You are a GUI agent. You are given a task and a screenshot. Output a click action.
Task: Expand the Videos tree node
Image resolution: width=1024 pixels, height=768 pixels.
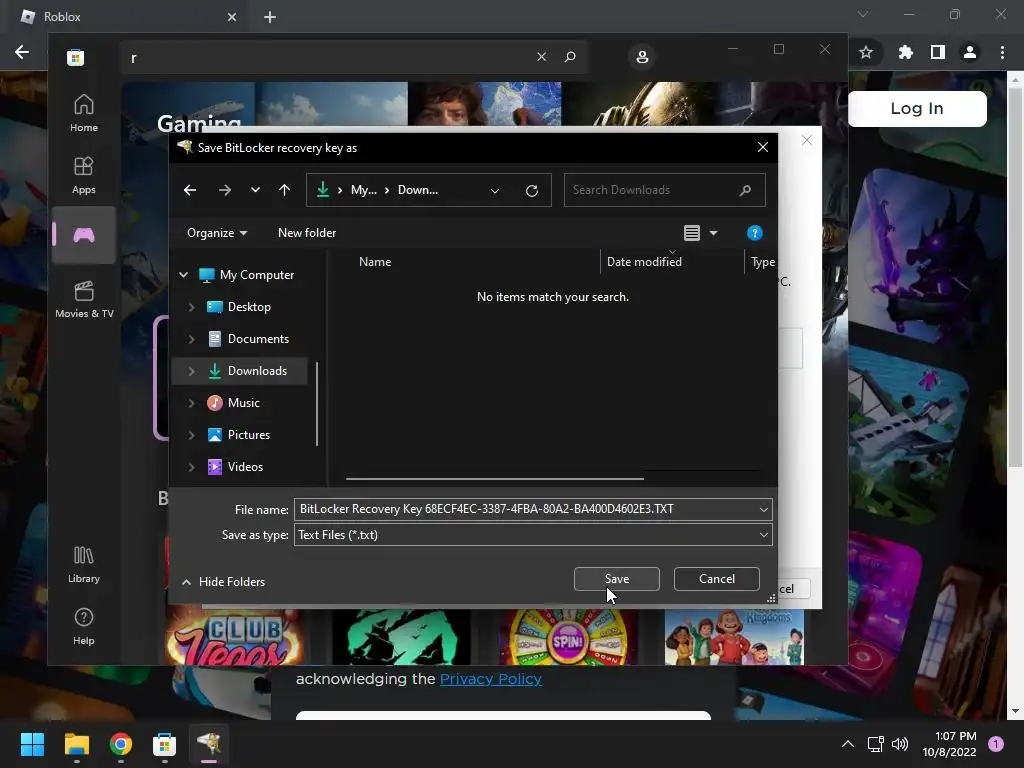(x=191, y=467)
